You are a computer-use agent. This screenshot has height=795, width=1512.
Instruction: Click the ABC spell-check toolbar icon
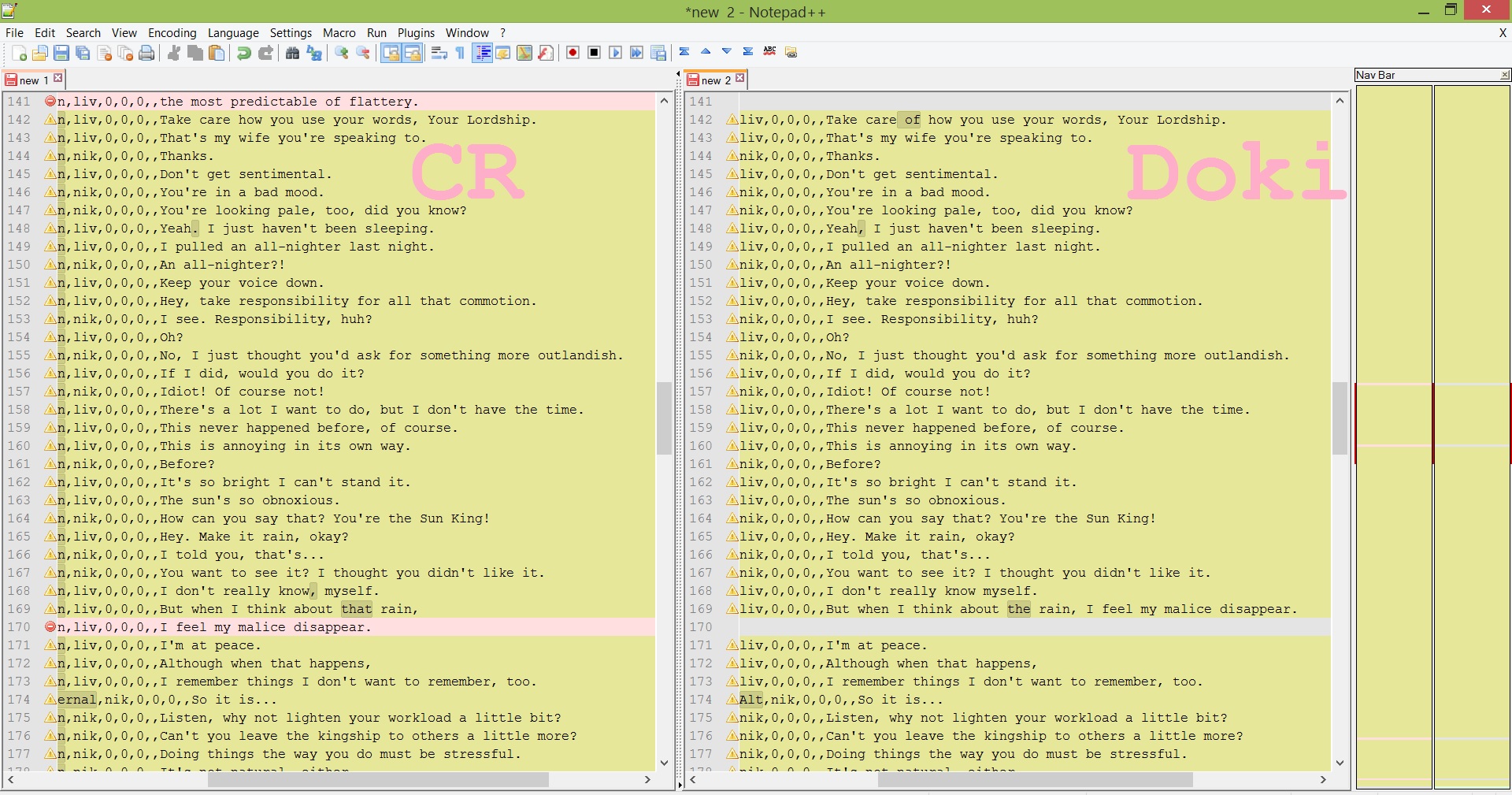[x=770, y=52]
